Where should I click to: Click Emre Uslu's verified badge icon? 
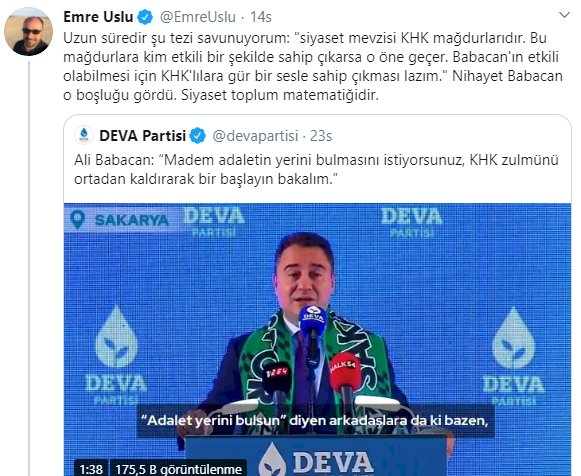(x=146, y=17)
